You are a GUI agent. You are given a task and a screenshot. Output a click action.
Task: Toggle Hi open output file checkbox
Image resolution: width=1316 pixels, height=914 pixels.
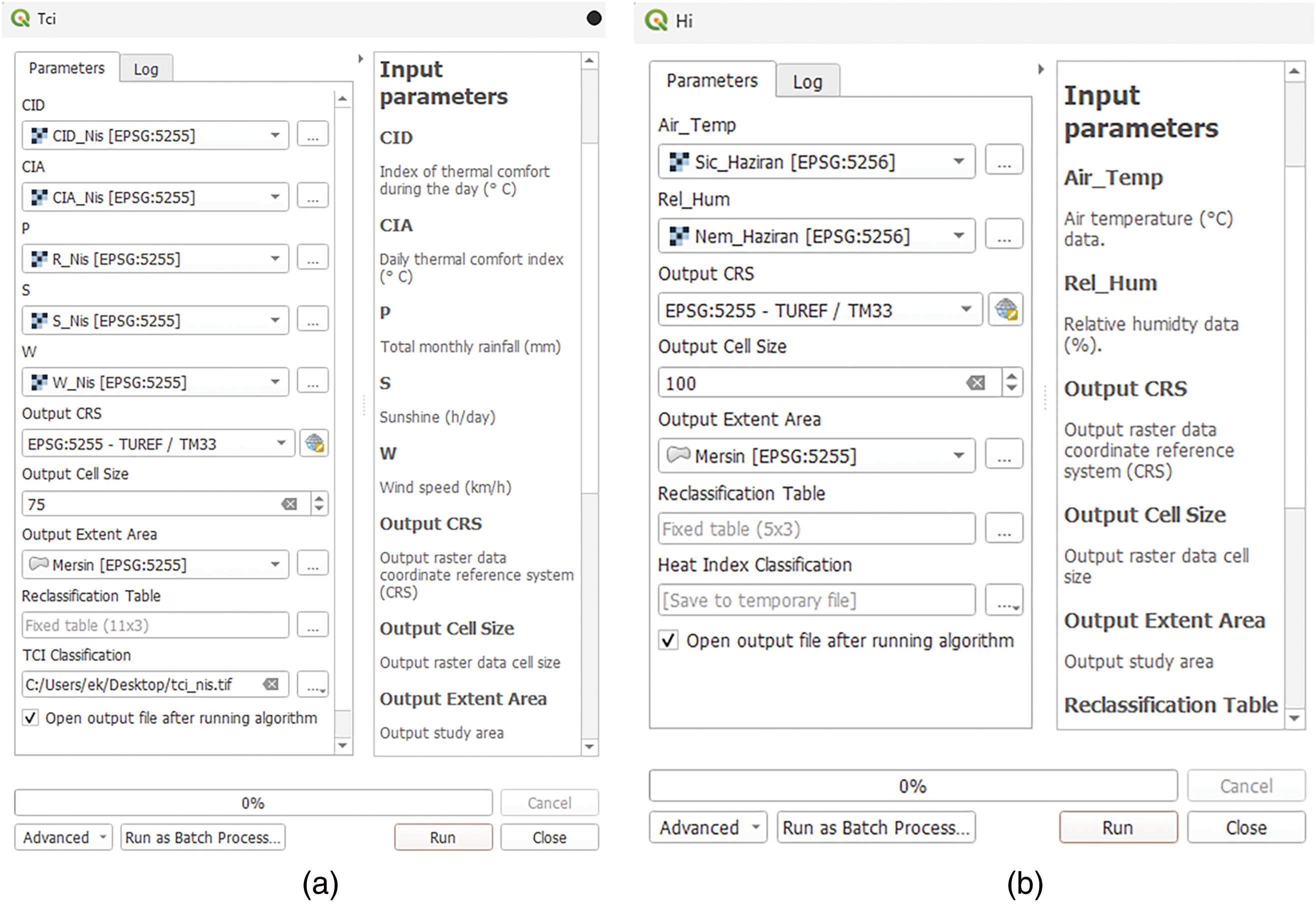click(668, 640)
